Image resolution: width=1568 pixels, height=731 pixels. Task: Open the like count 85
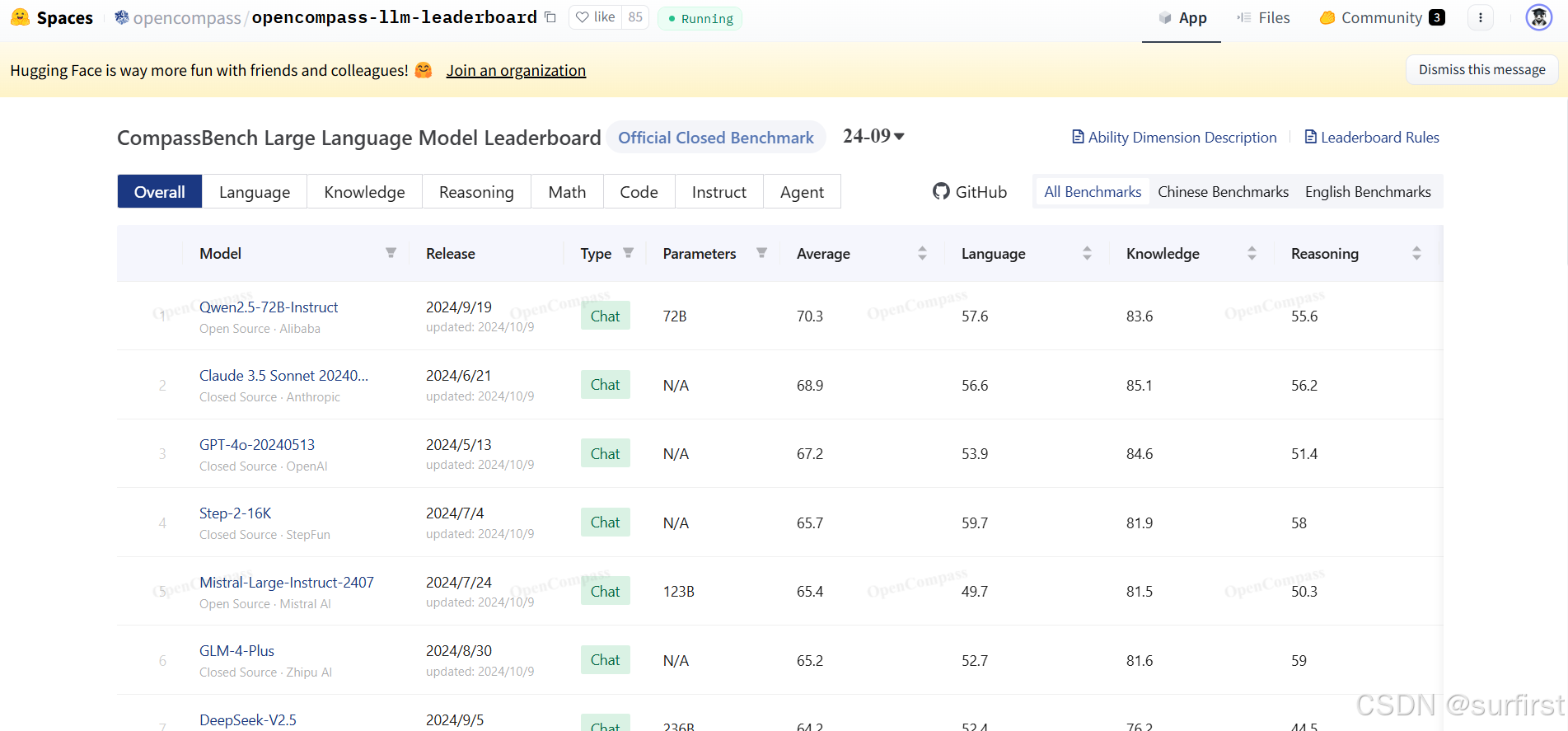tap(635, 17)
